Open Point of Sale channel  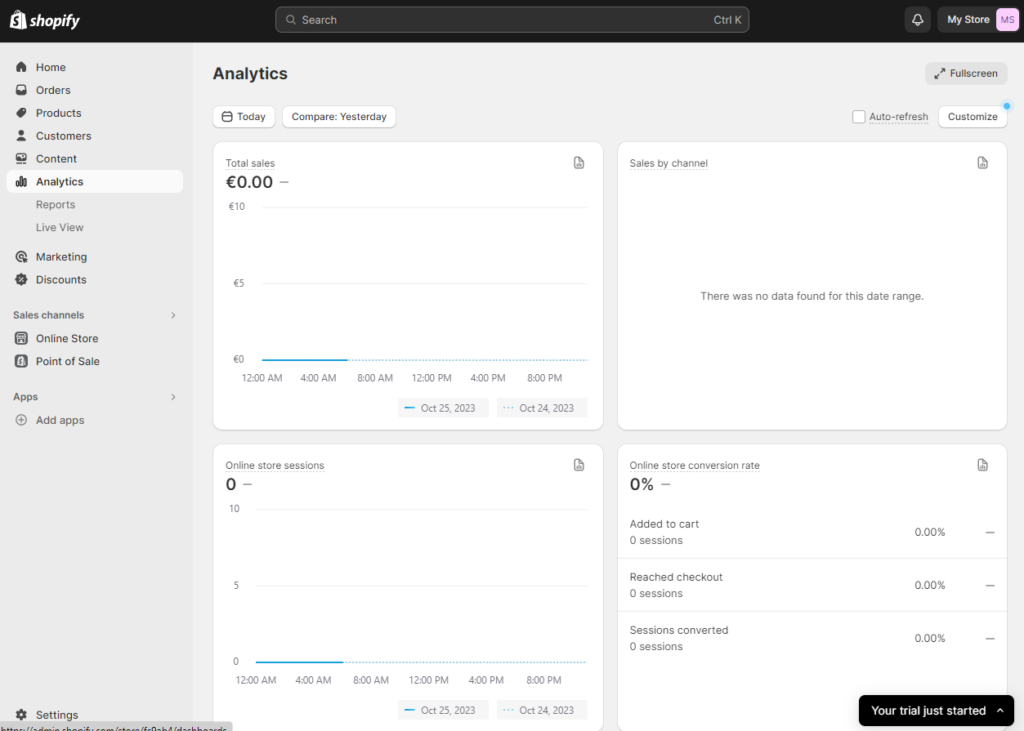point(95,361)
